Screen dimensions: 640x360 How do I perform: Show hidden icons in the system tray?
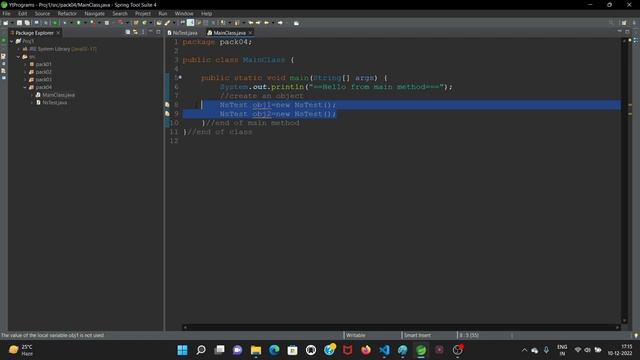click(x=524, y=350)
